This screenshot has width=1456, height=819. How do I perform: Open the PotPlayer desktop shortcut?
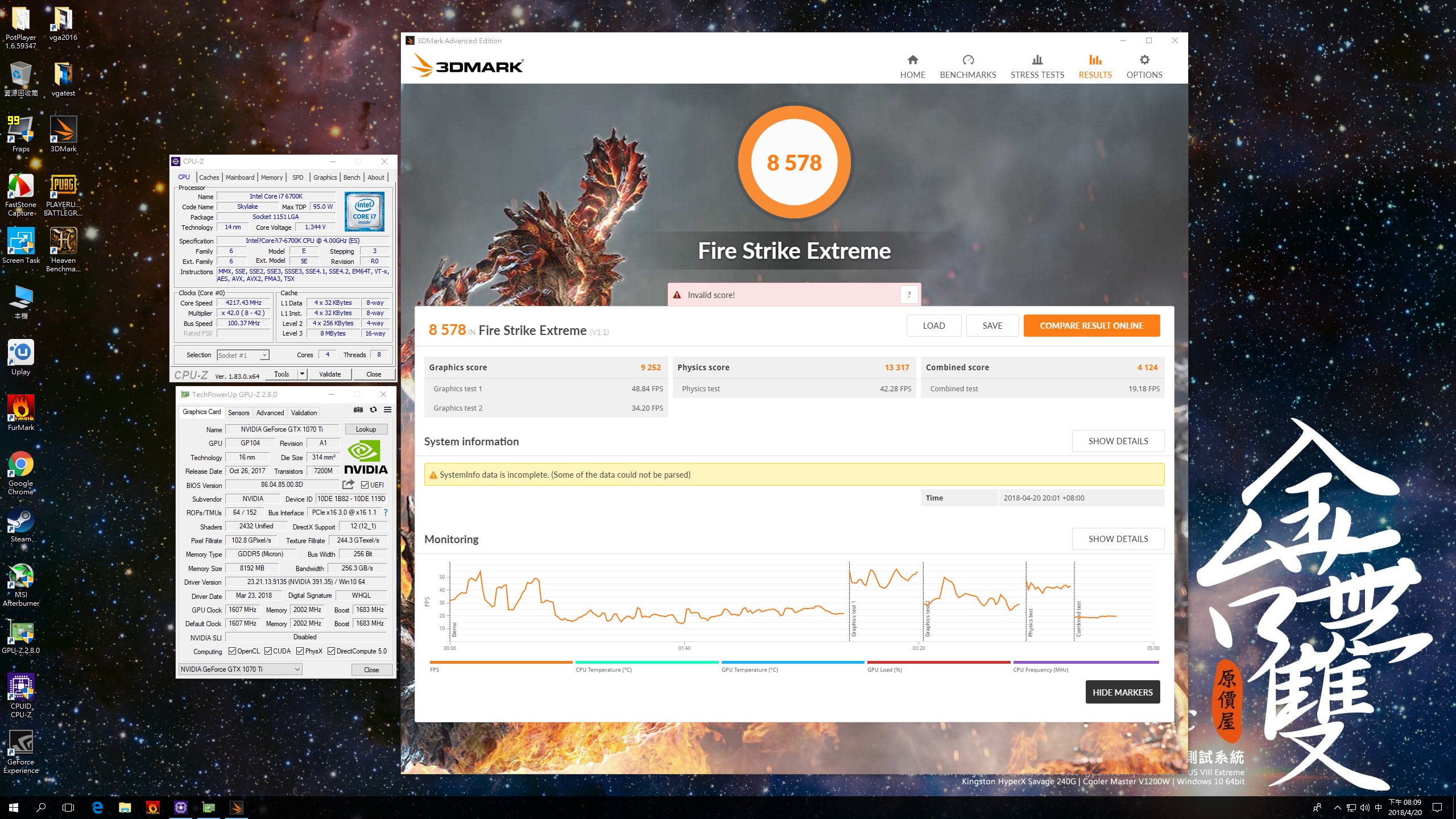21,27
